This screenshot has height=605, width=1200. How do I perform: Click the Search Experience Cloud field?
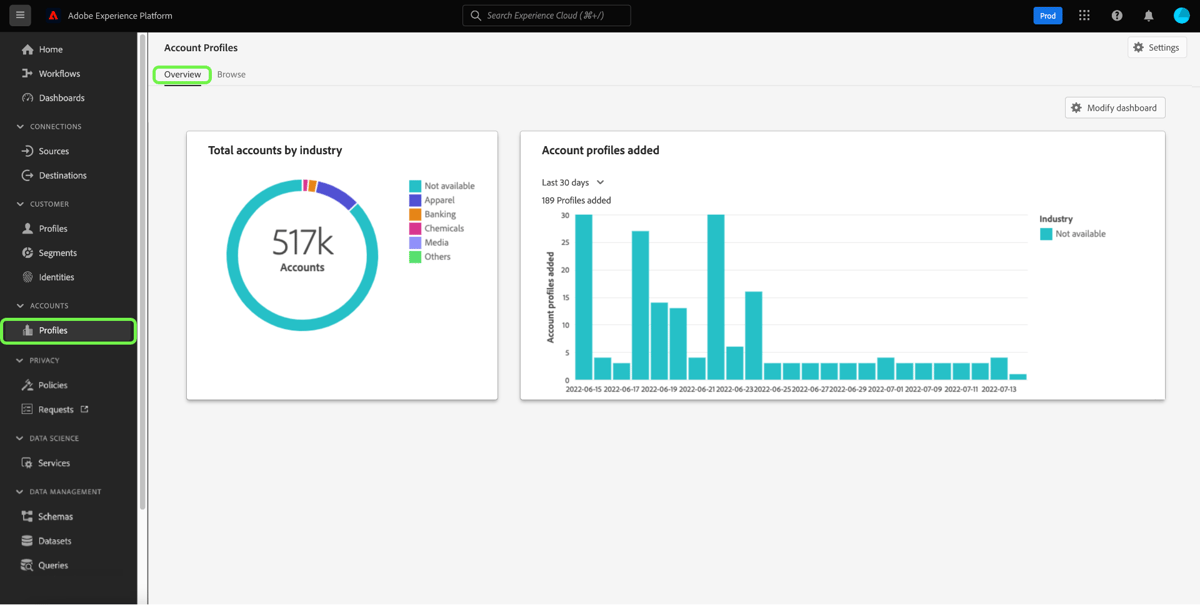tap(546, 15)
